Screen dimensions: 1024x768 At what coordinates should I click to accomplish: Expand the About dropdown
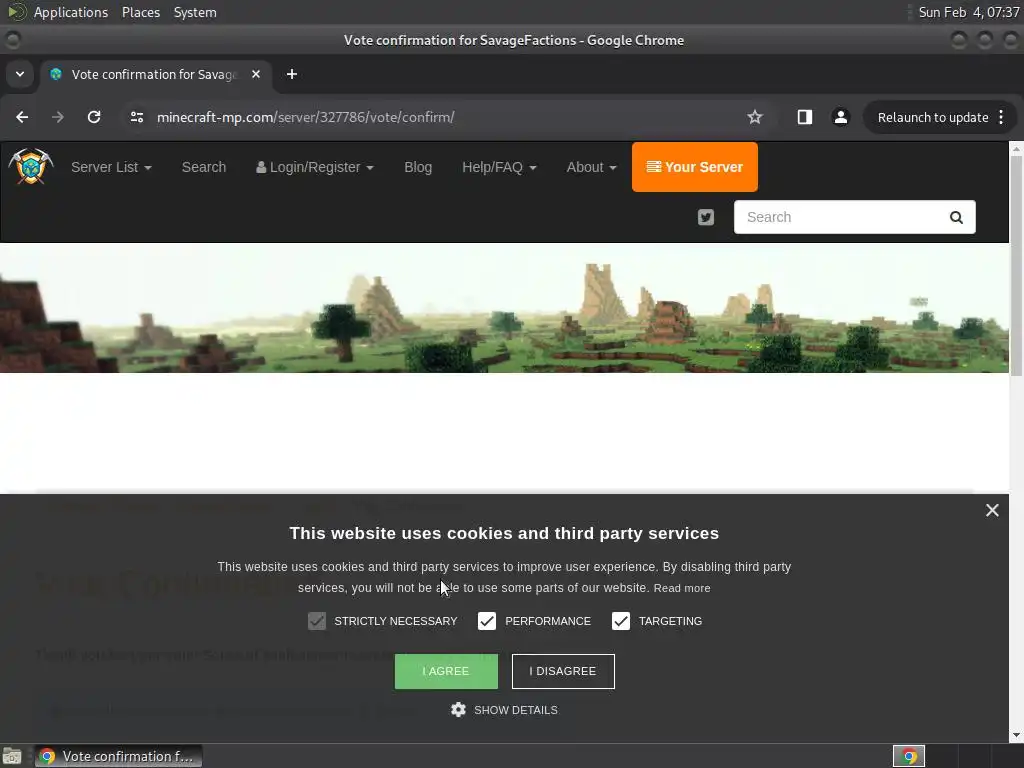point(591,167)
